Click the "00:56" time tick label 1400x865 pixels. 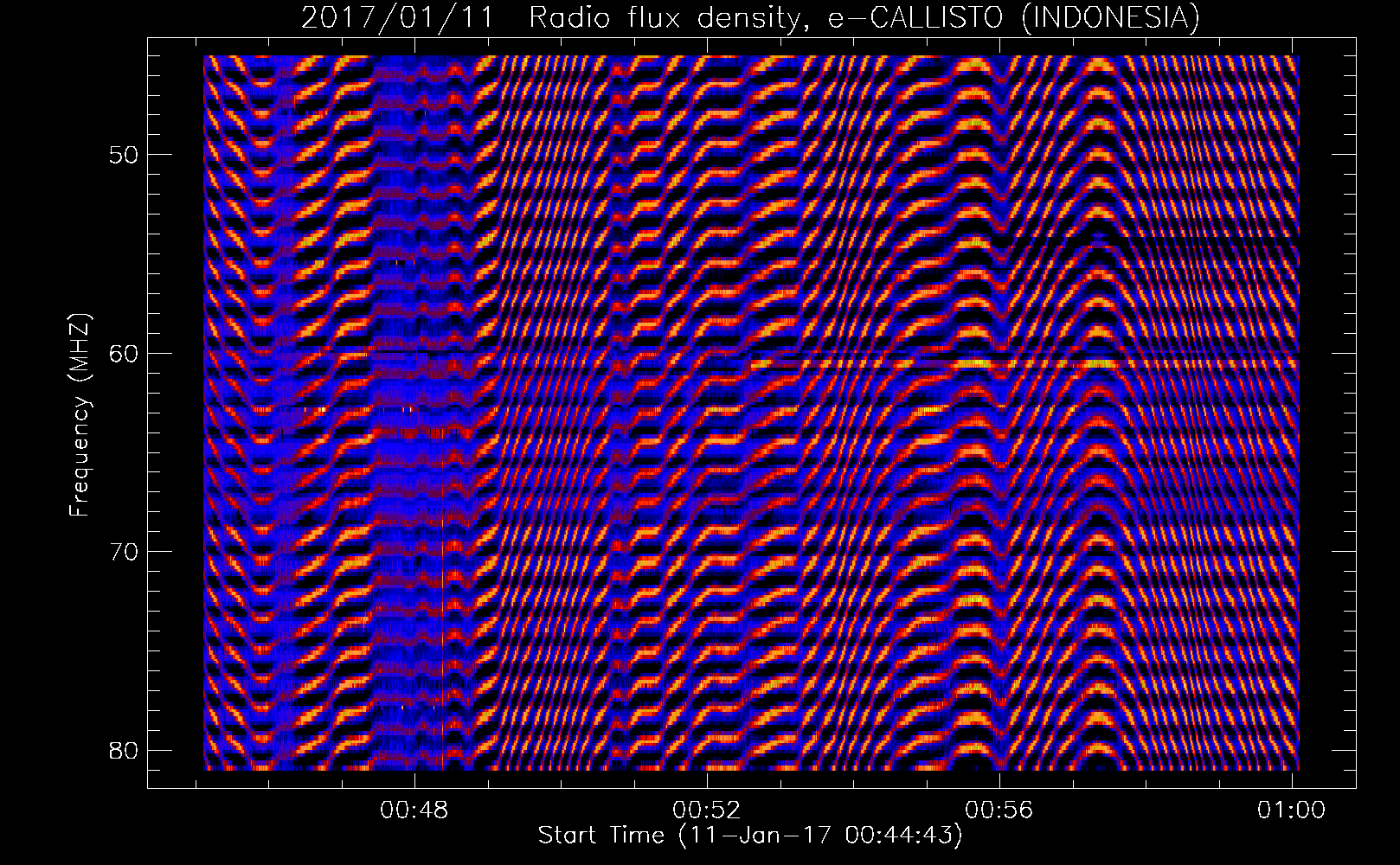point(999,811)
